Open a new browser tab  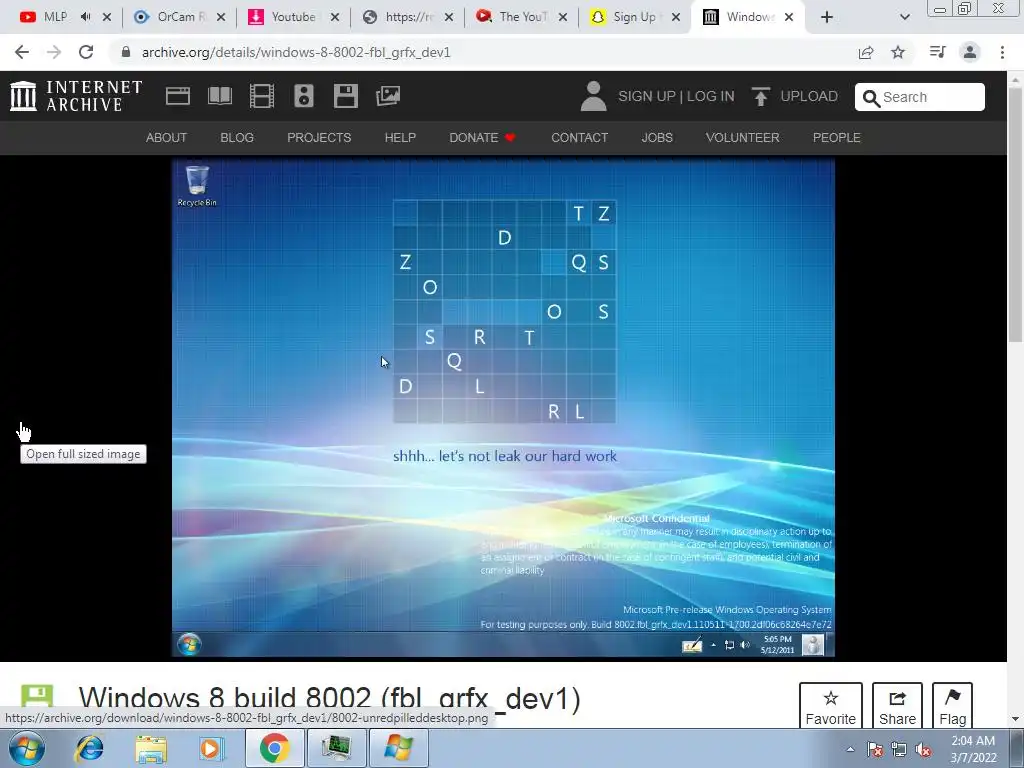[827, 17]
